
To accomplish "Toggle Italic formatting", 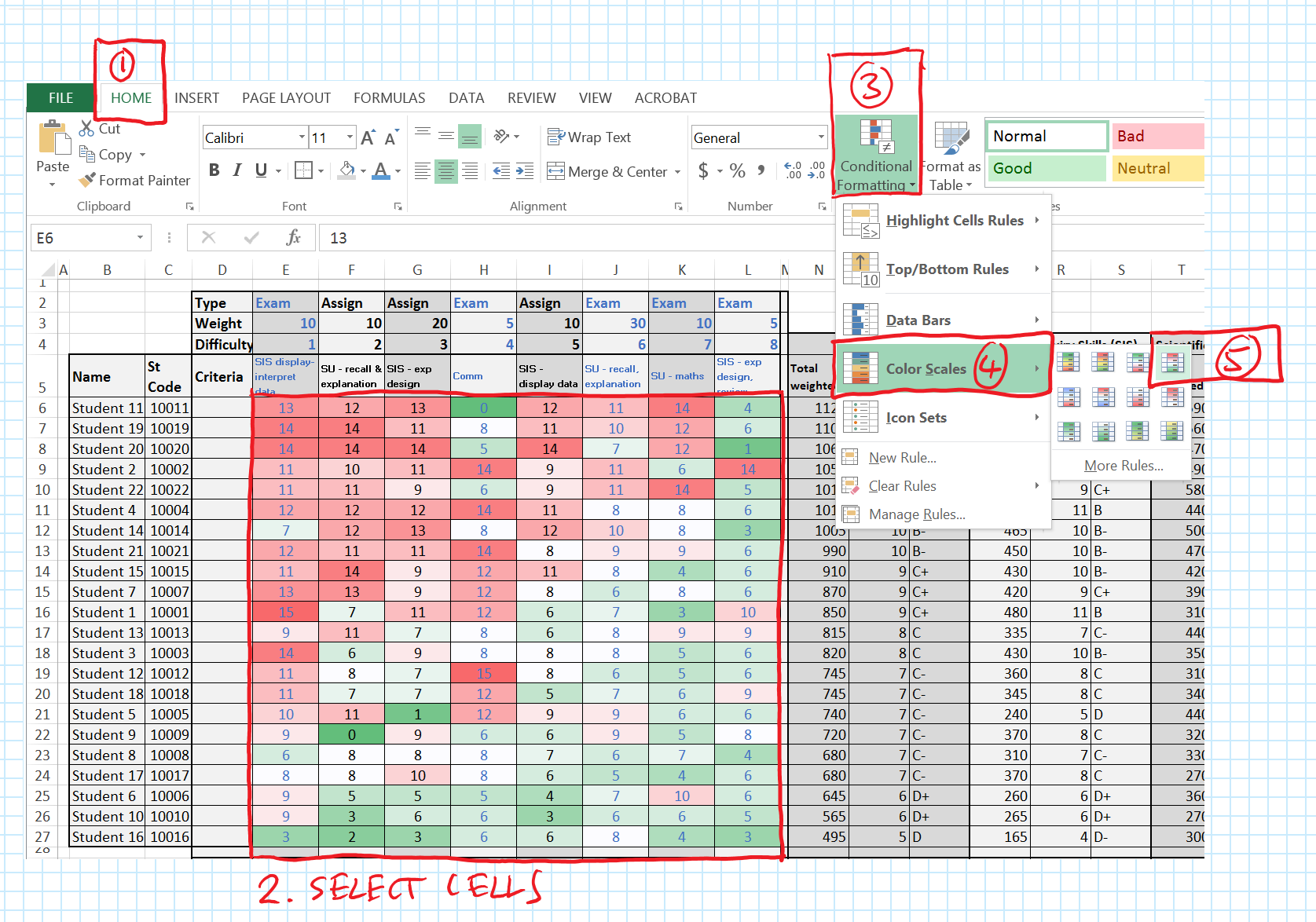I will point(237,170).
